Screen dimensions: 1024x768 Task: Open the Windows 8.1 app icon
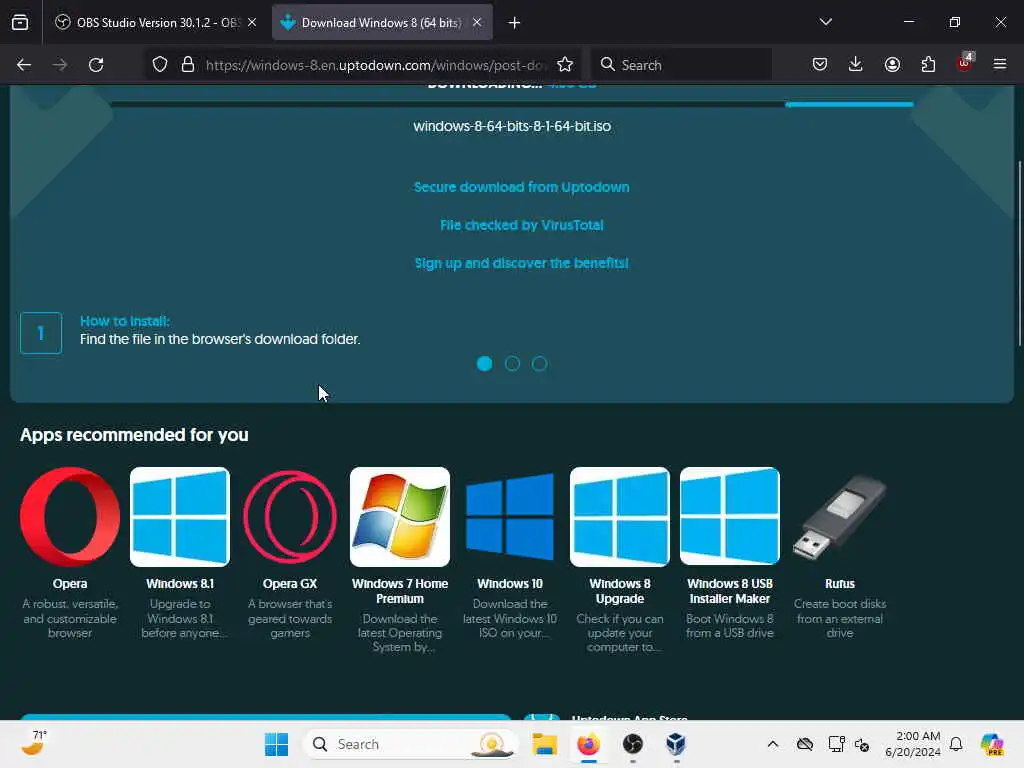pyautogui.click(x=180, y=517)
